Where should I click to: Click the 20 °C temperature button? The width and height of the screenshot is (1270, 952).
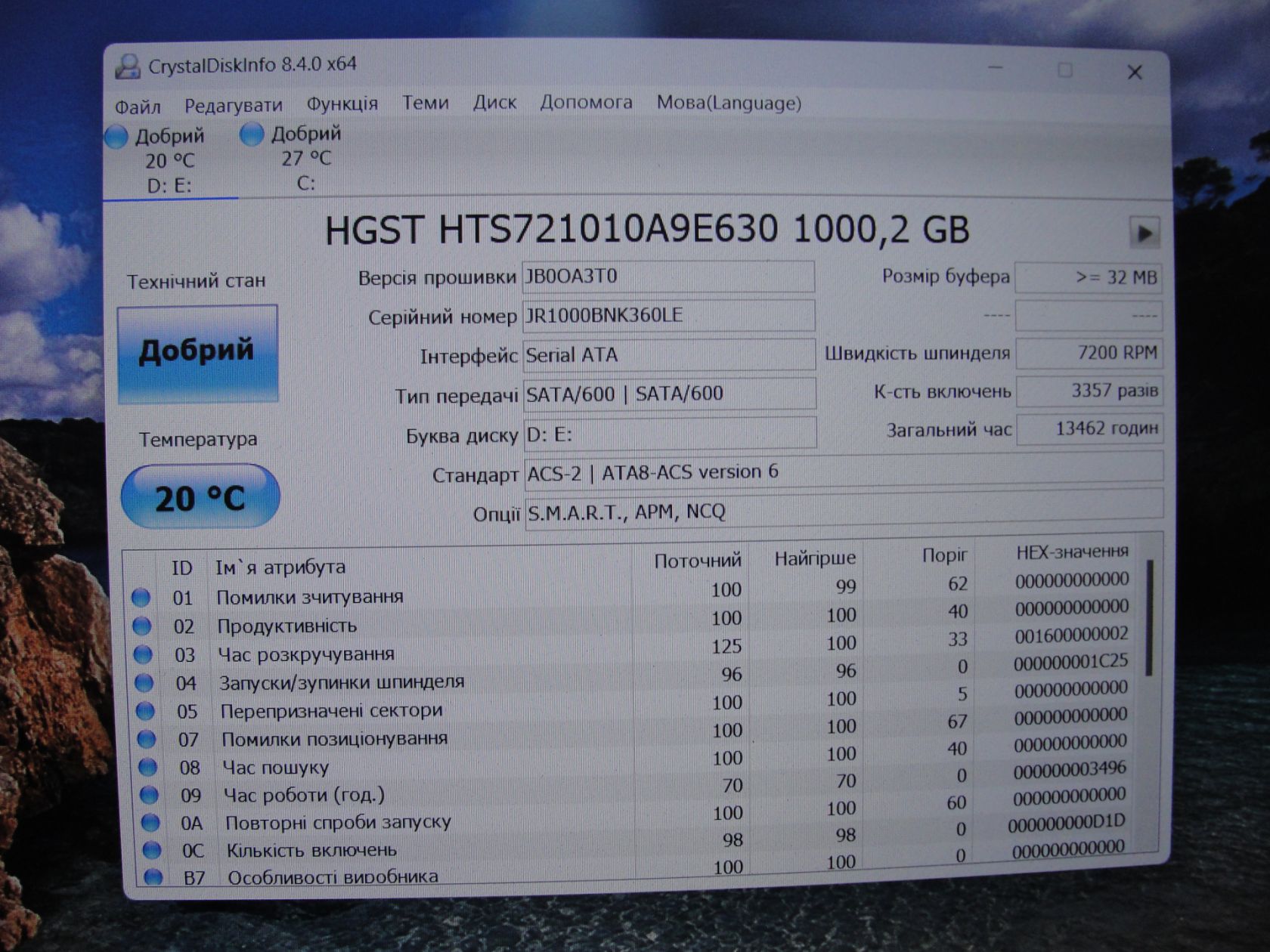coord(200,497)
